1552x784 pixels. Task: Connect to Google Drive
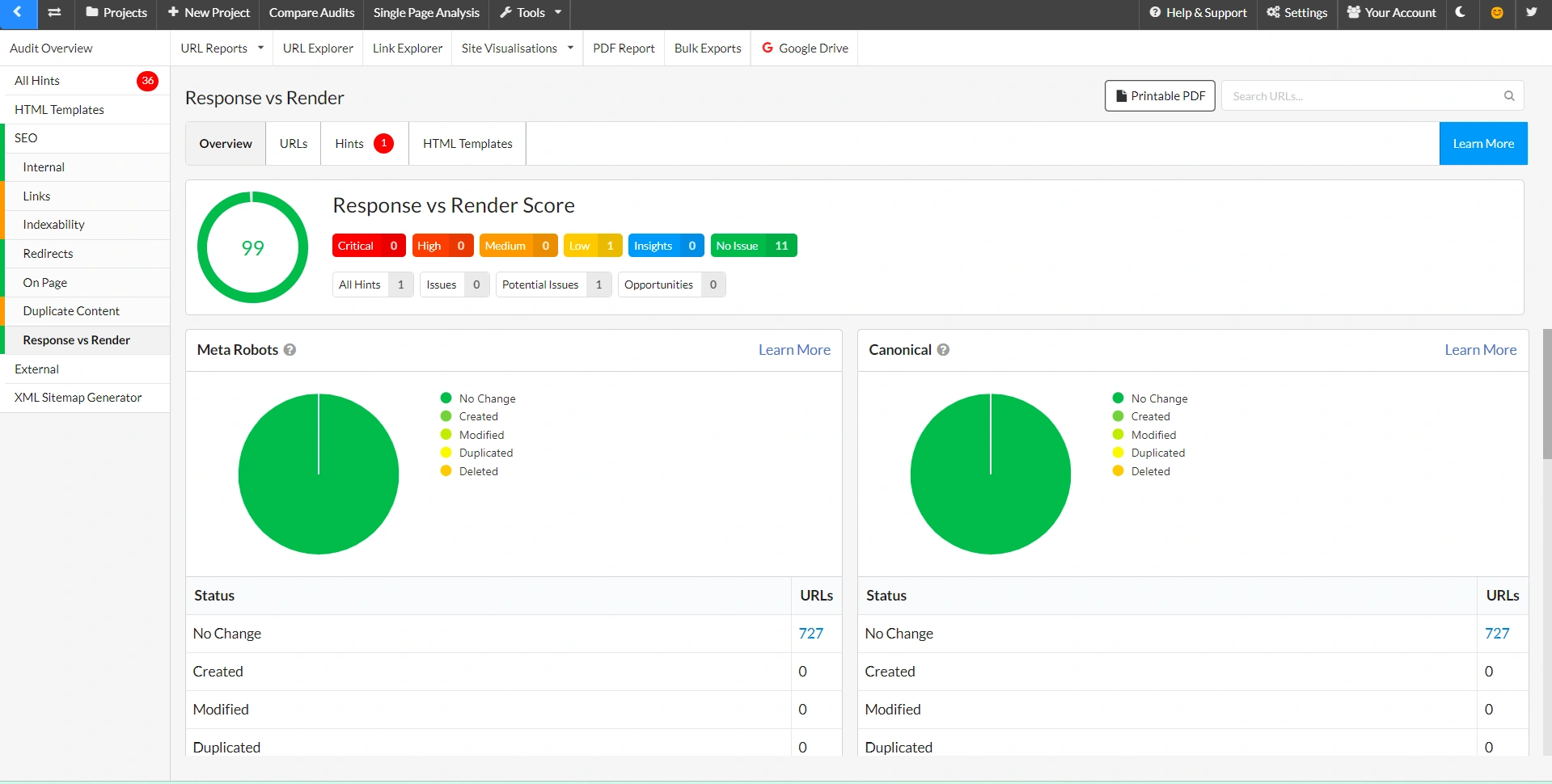point(804,48)
